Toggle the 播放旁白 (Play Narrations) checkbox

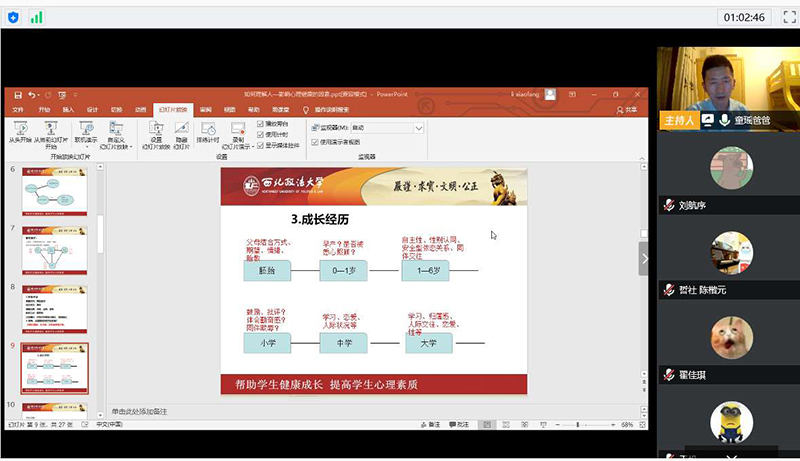tap(262, 124)
